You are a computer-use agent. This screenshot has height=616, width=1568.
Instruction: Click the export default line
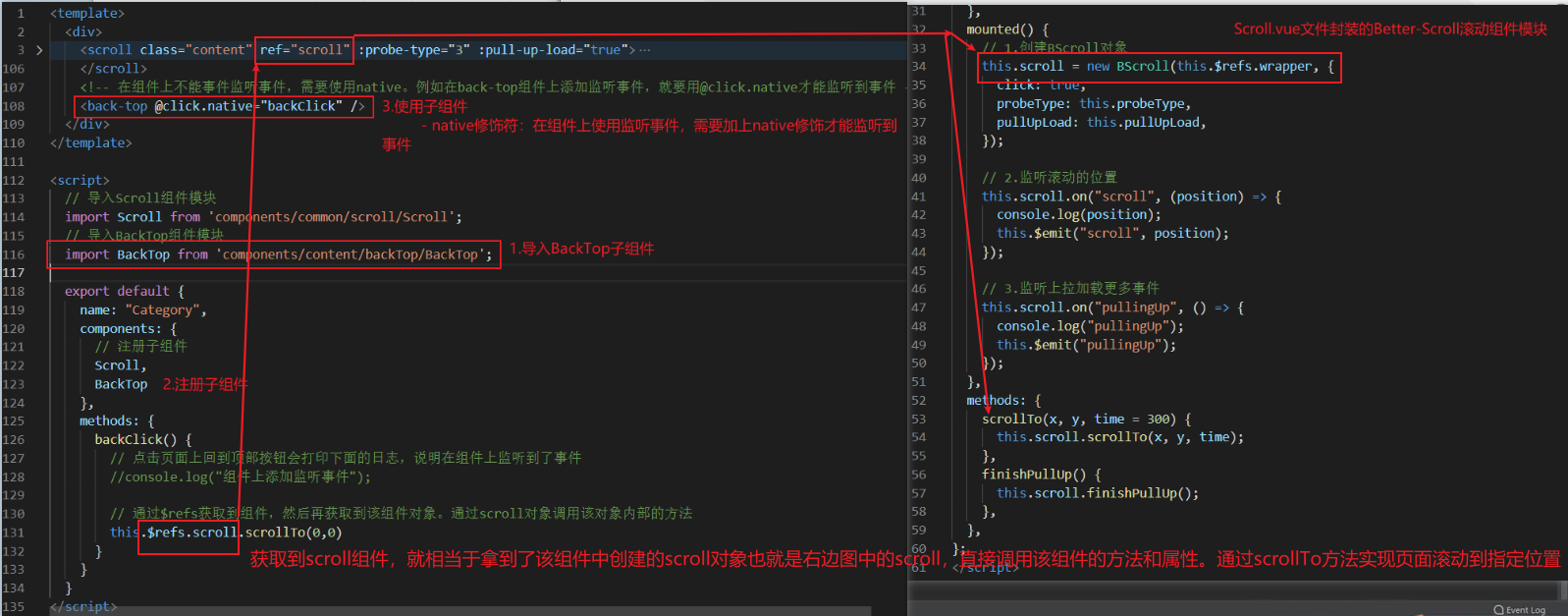pyautogui.click(x=125, y=292)
